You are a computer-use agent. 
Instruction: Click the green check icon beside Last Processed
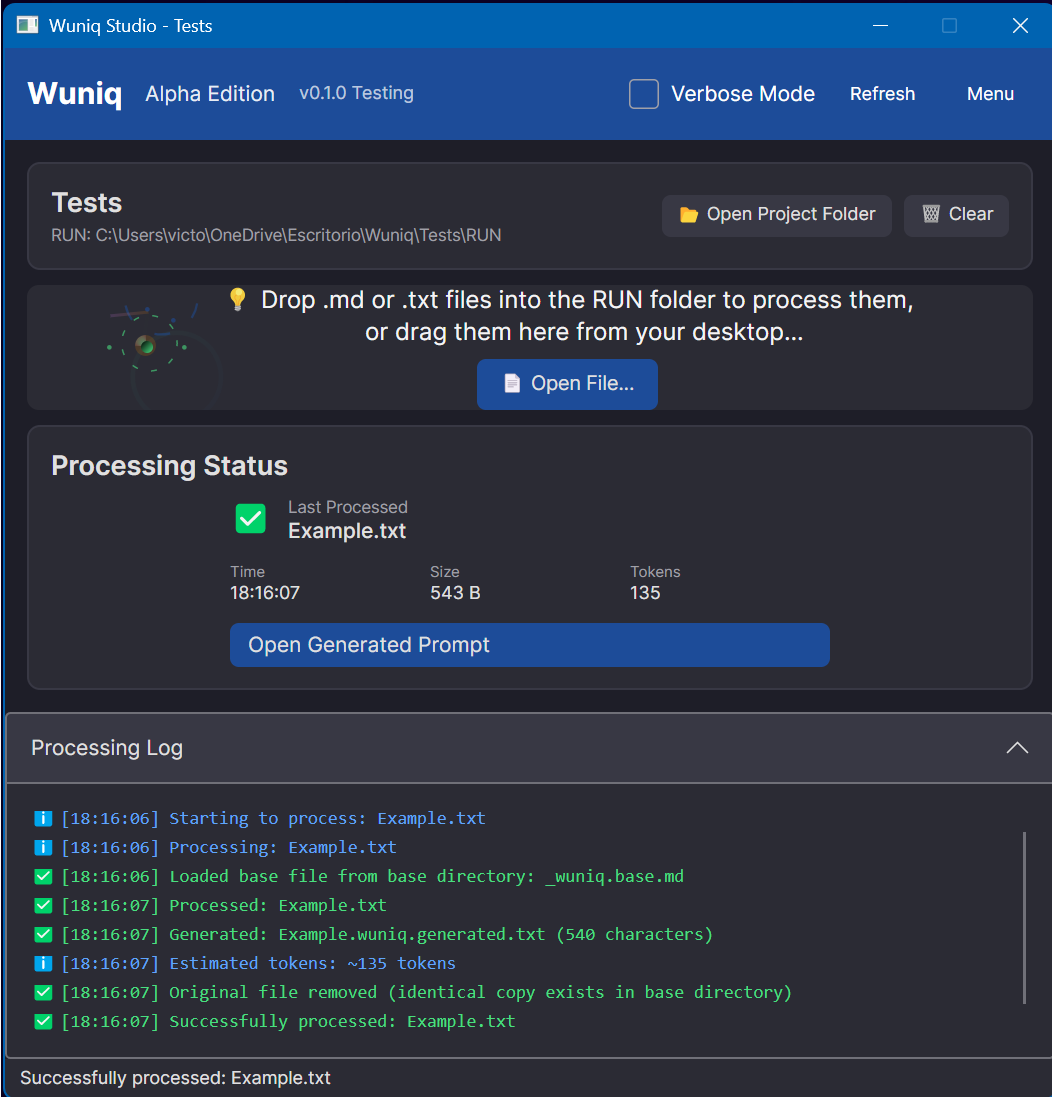(250, 519)
